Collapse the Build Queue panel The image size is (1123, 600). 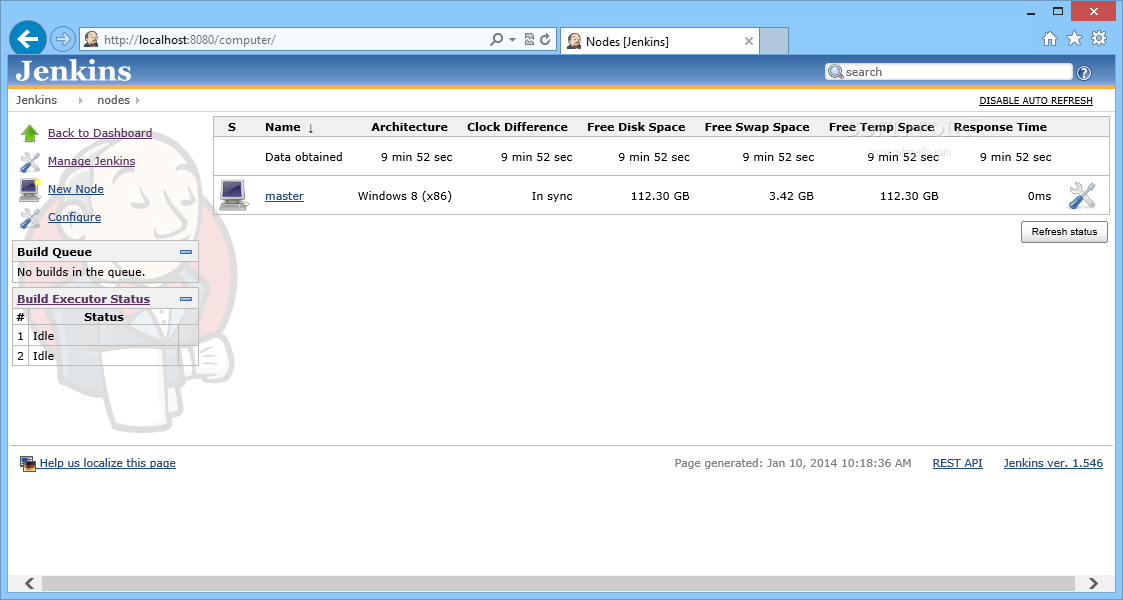[186, 252]
